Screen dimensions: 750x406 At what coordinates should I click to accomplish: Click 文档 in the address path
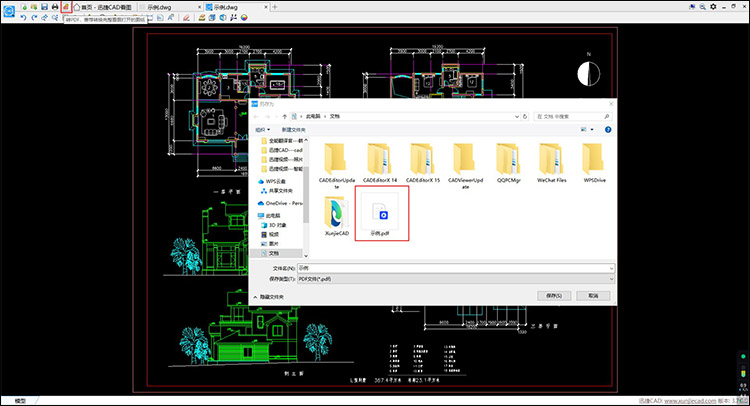335,116
